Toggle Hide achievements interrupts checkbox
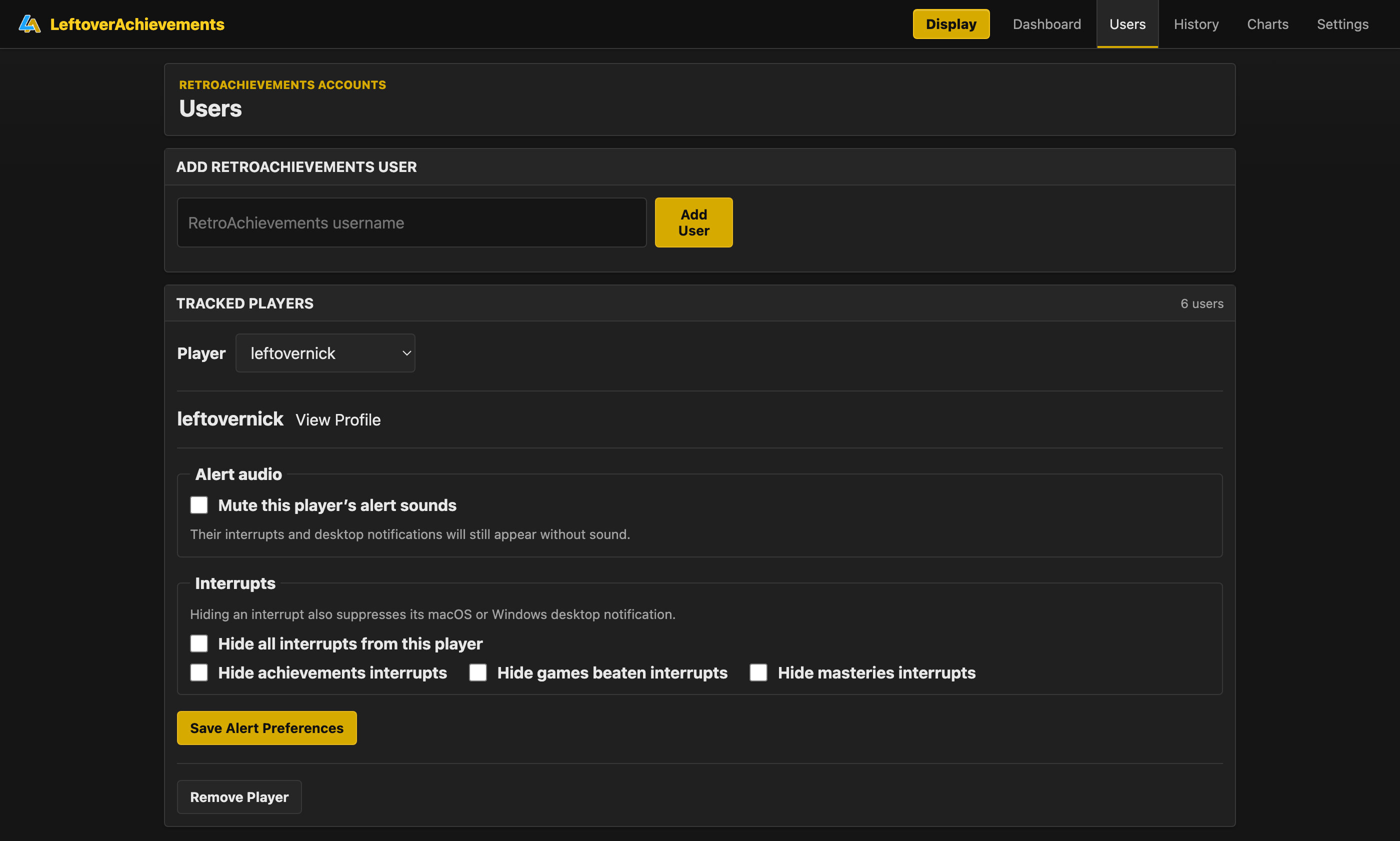Screen dimensions: 1400x841 [199, 672]
